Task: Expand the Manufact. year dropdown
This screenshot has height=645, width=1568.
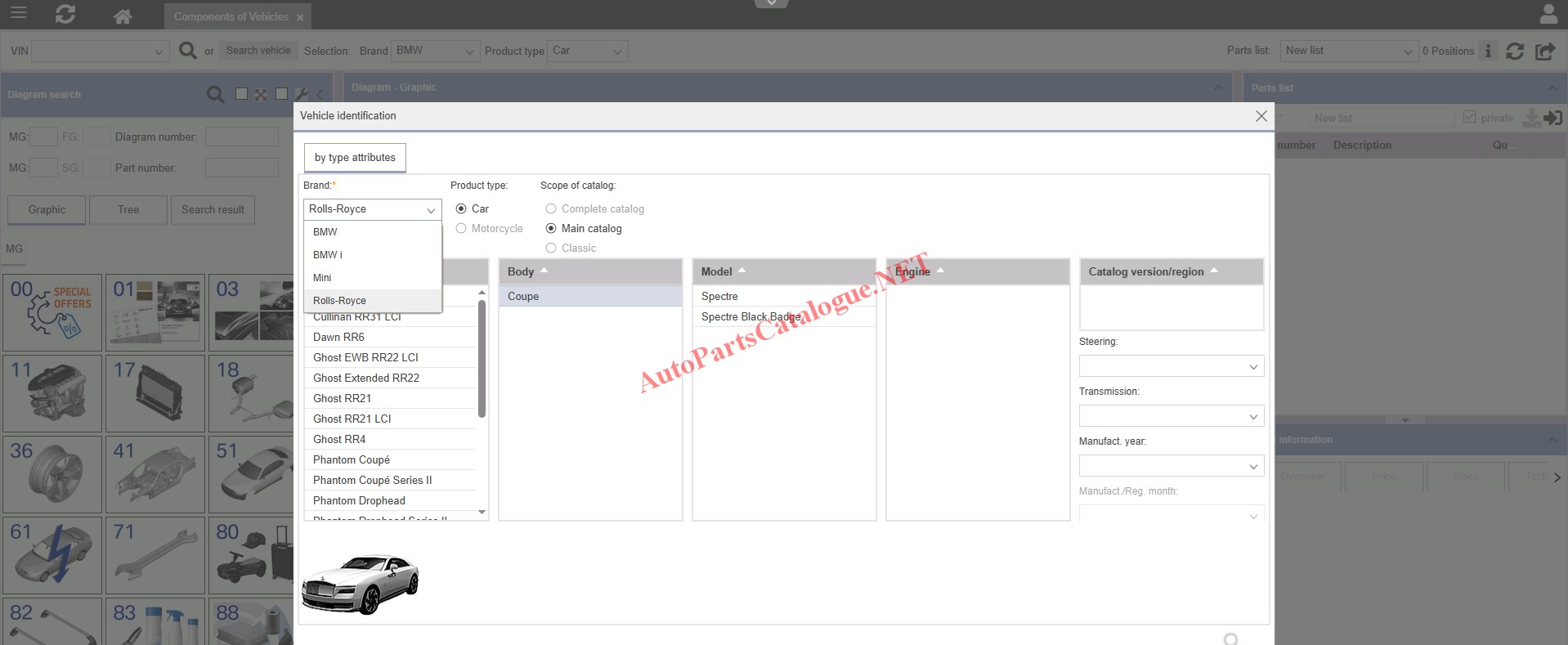Action: 1171,467
